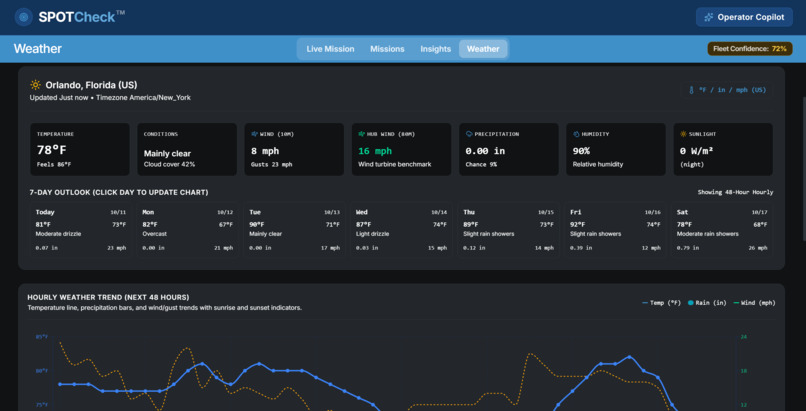This screenshot has height=411, width=806.
Task: Select the Today 10/11 forecast card
Action: 81,230
